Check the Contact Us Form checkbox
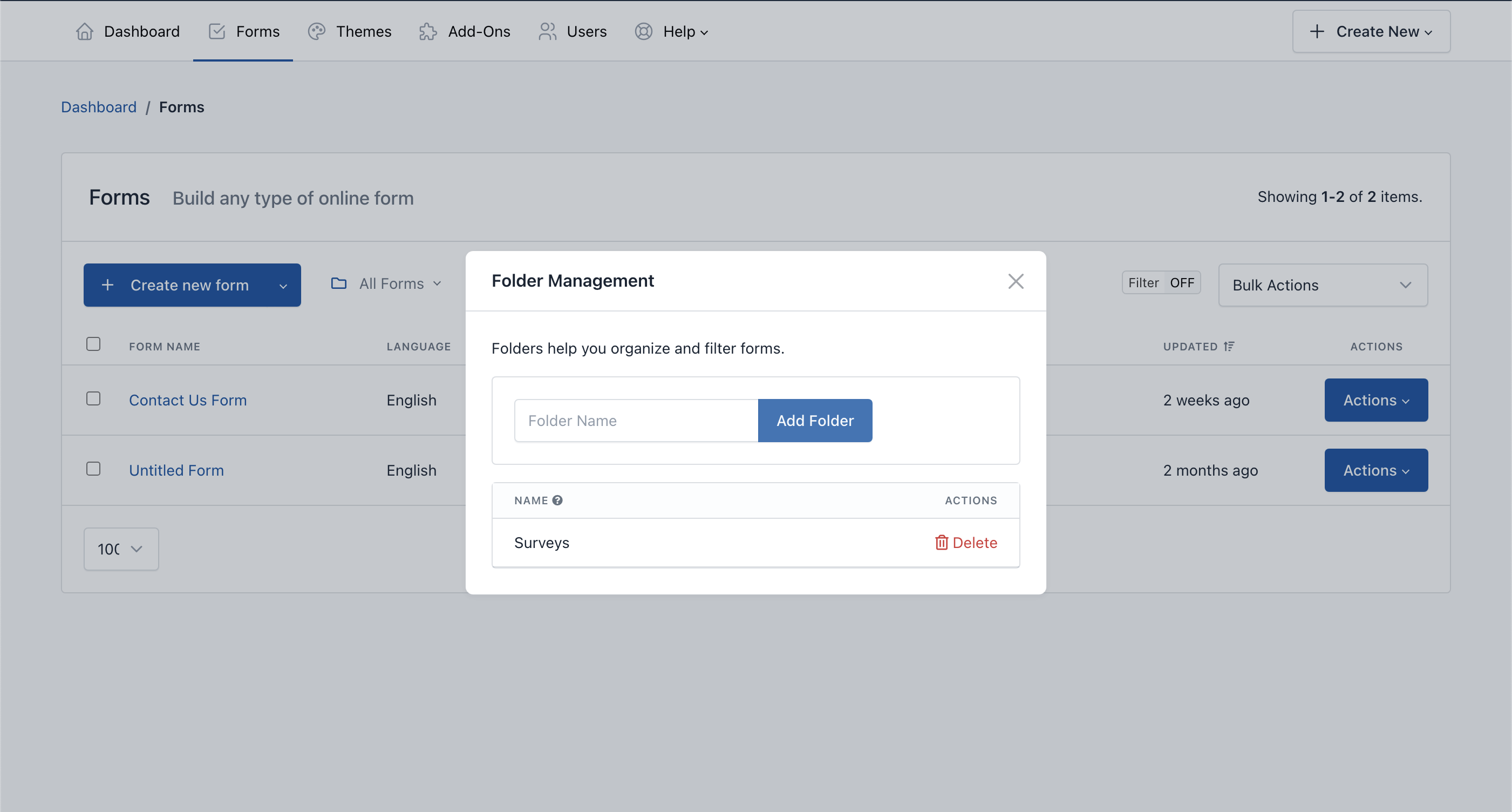Viewport: 1512px width, 812px height. [93, 398]
